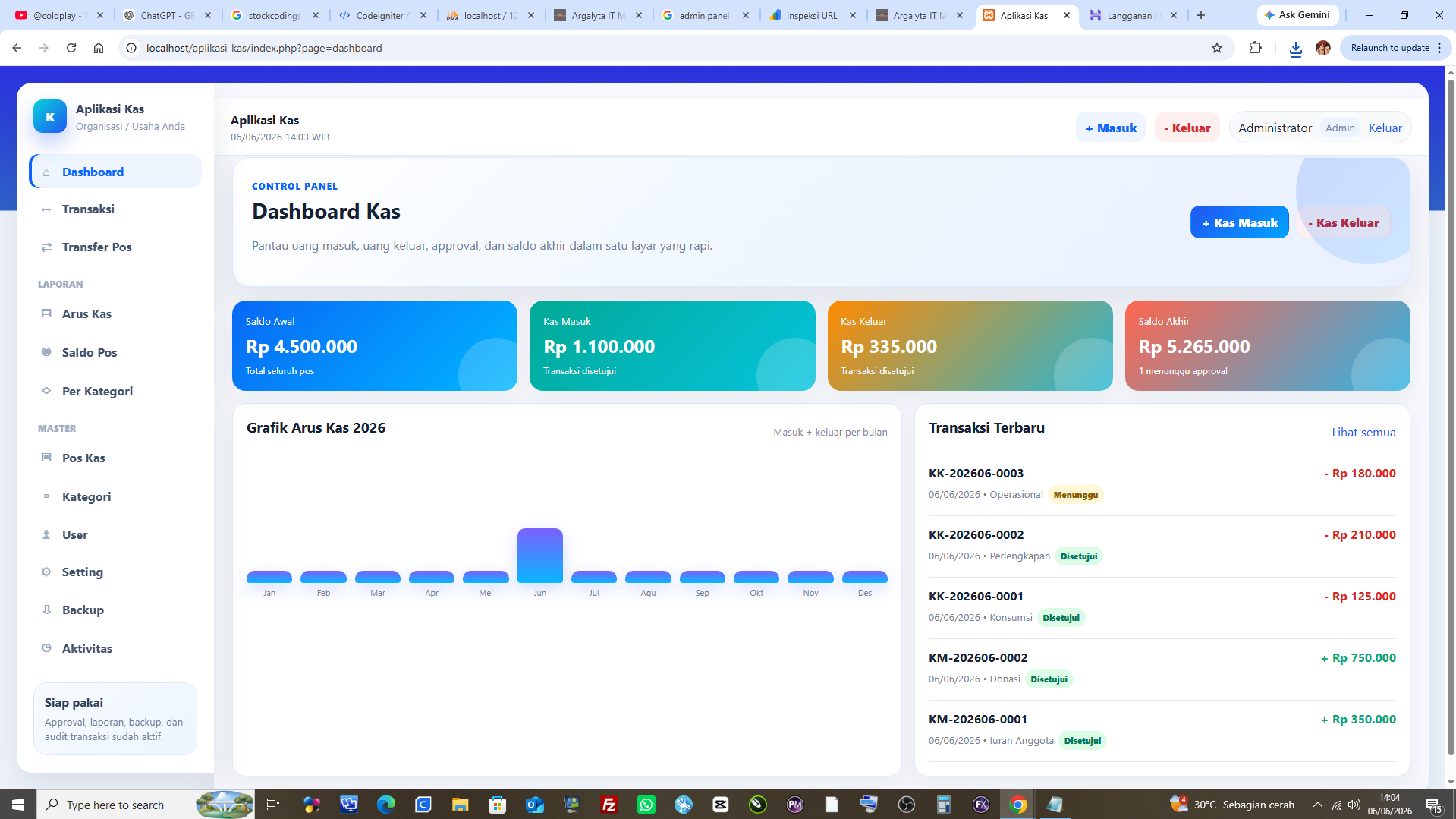Click the Kas Keluar Rp 335.000 card
Image resolution: width=1456 pixels, height=819 pixels.
970,346
